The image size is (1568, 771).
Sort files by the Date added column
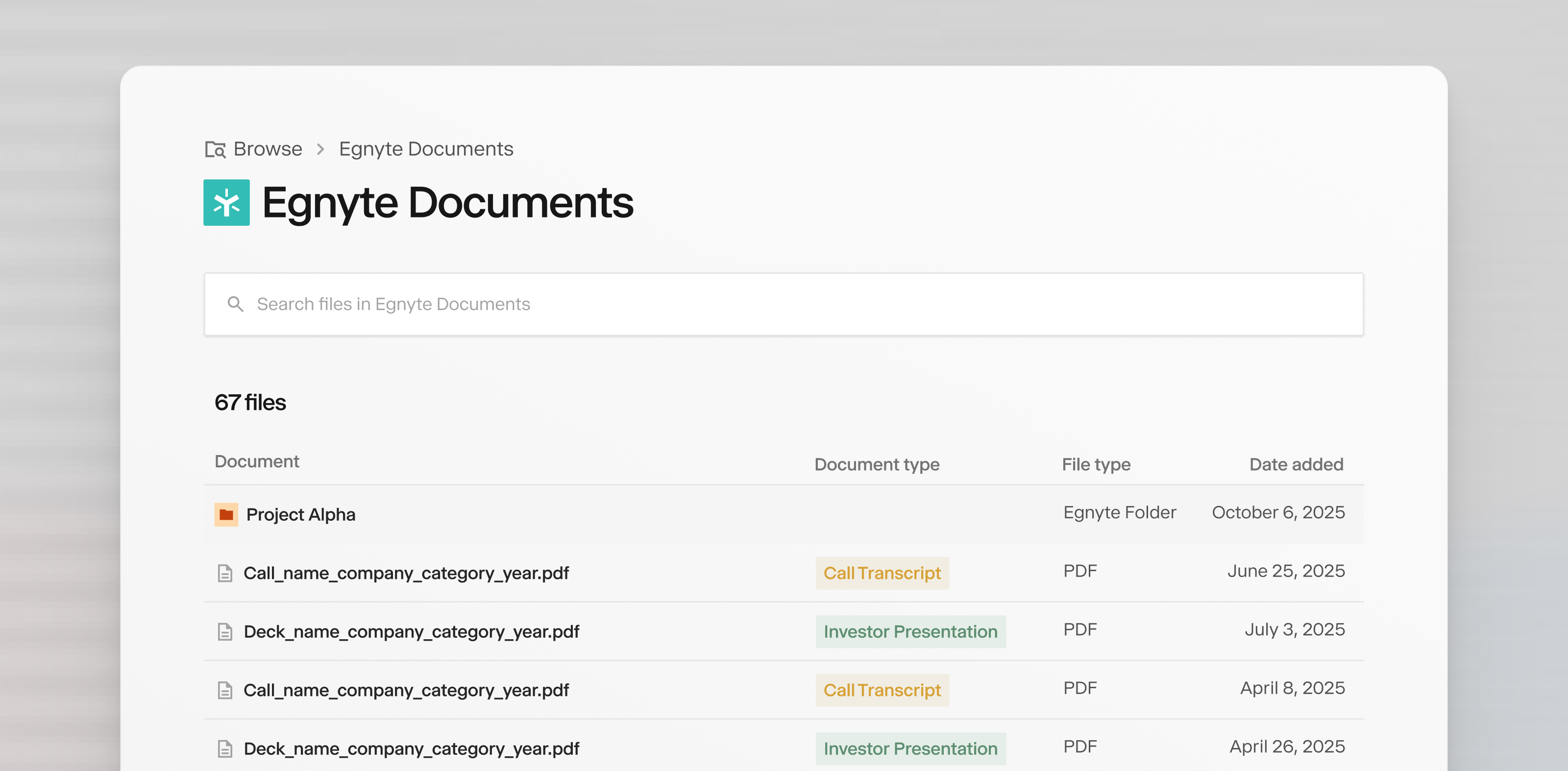click(x=1296, y=464)
